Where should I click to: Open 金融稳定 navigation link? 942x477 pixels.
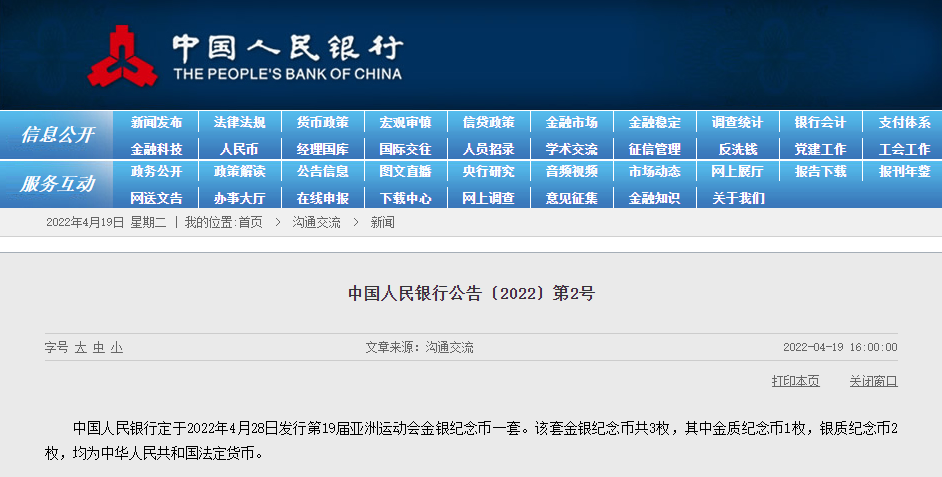654,123
